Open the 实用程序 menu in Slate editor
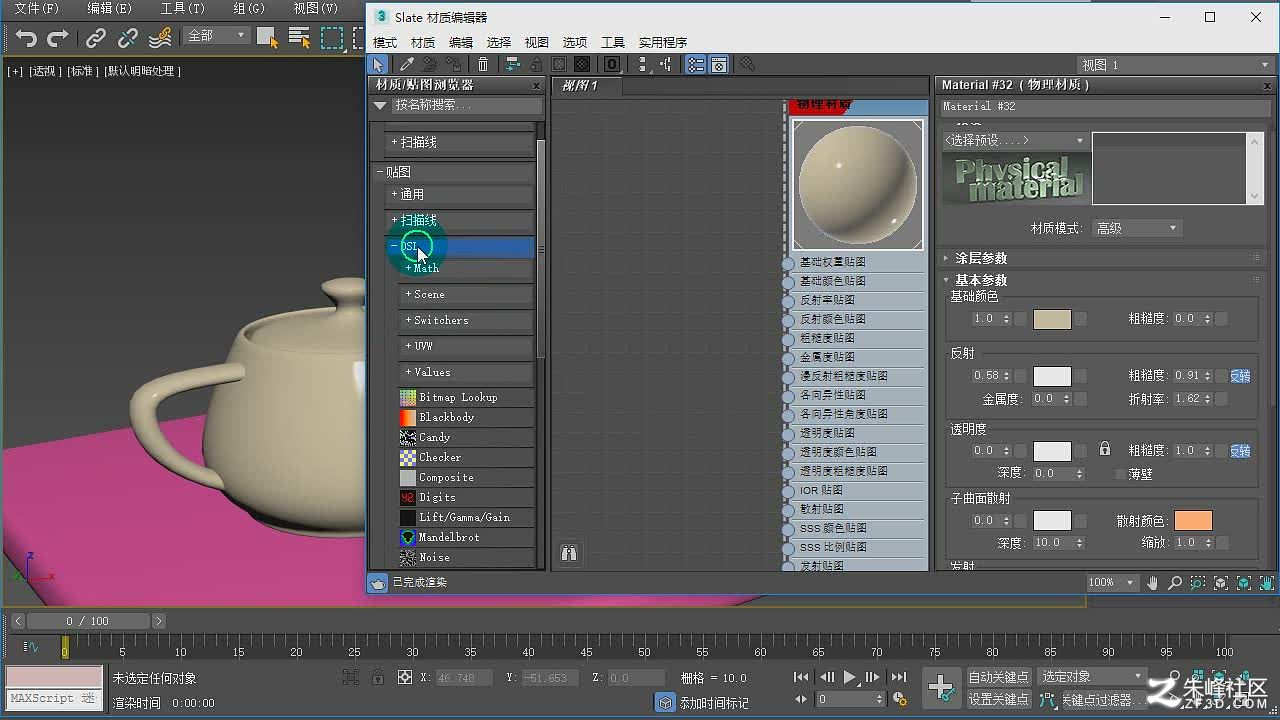1280x720 pixels. click(663, 42)
